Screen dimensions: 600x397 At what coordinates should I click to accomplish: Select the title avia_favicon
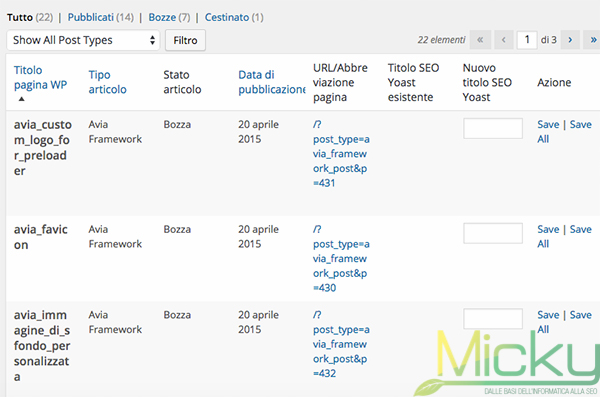[41, 237]
